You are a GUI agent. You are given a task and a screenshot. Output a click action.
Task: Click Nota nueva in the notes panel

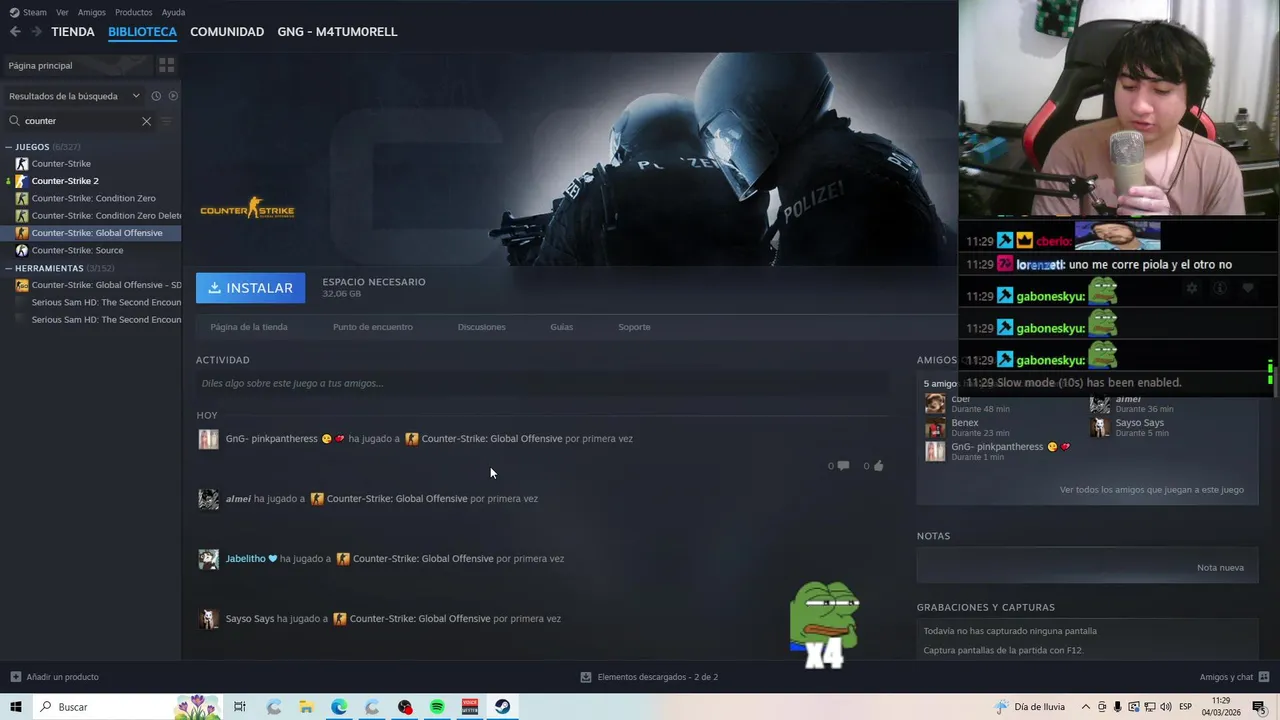coord(1220,568)
